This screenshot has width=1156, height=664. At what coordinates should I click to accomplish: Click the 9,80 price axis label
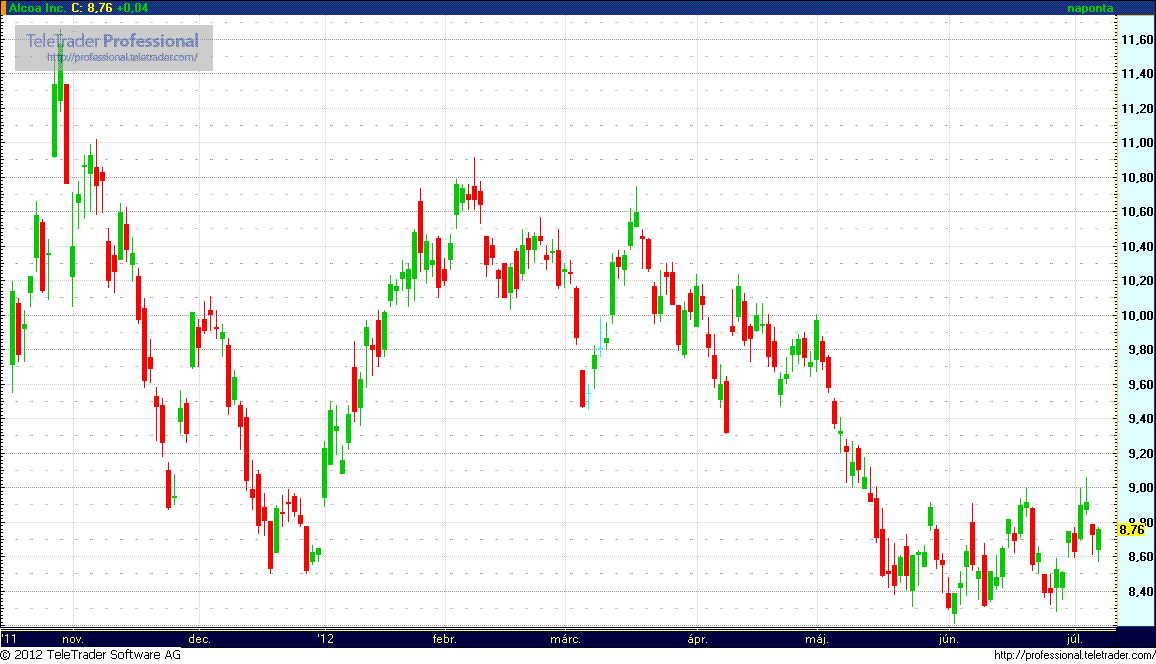coord(1140,350)
